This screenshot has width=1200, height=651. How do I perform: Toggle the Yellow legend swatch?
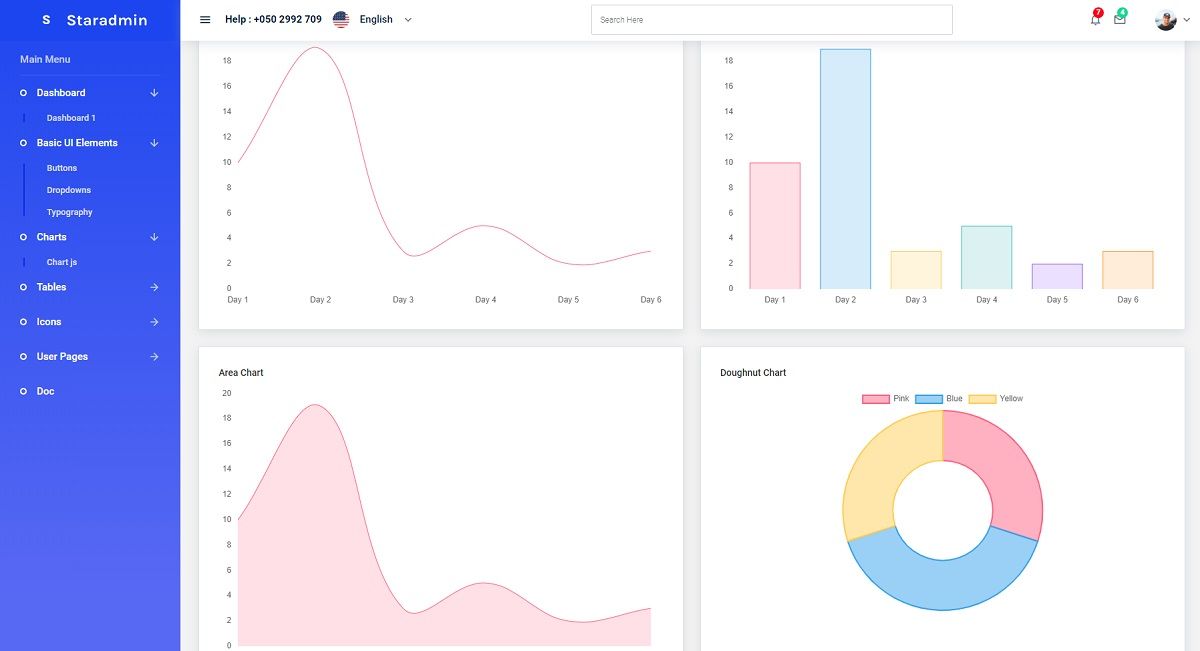coord(983,399)
